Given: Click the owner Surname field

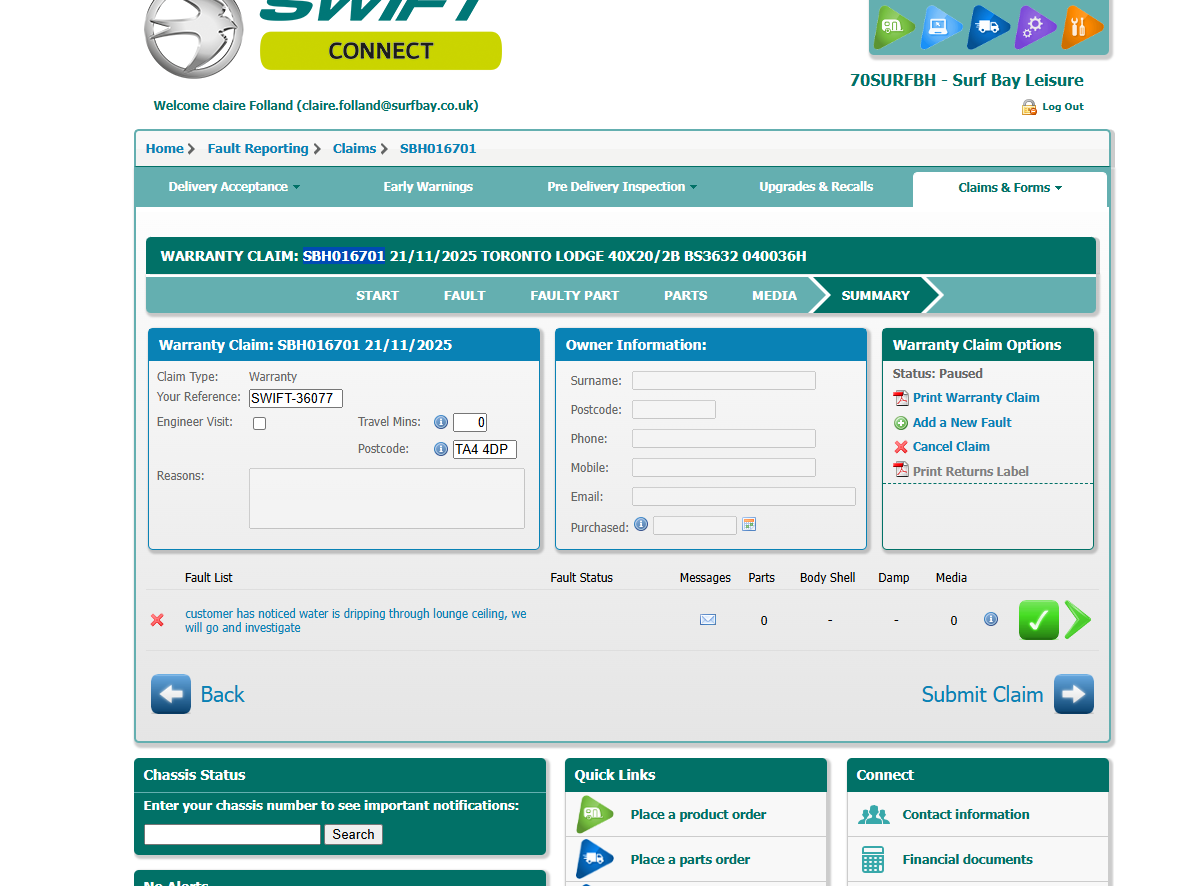Looking at the screenshot, I should tap(724, 380).
